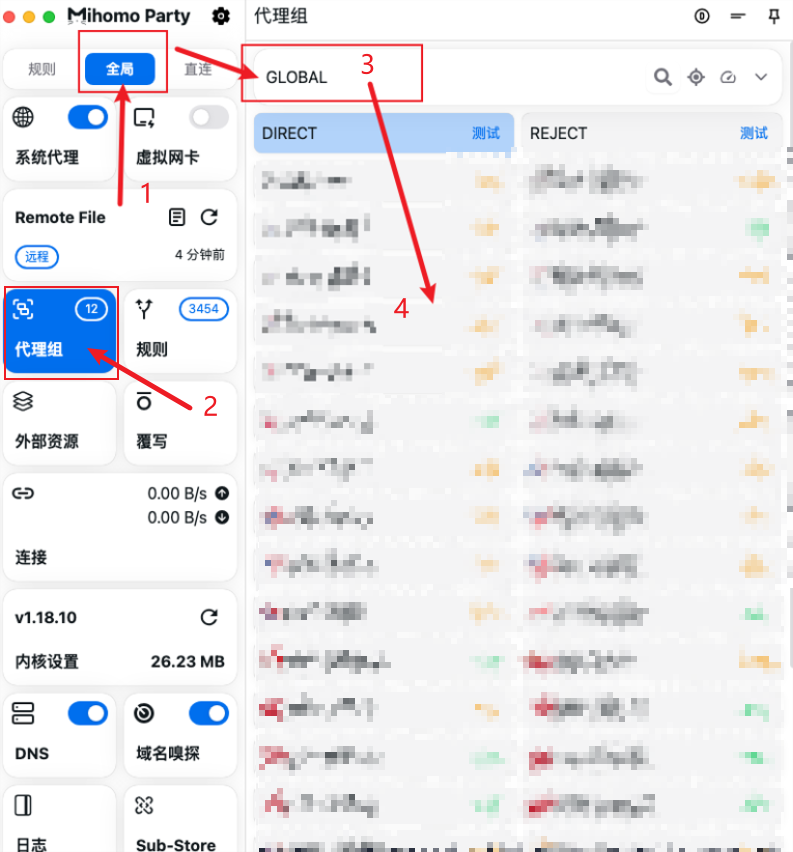Run speed test with gauge icon
This screenshot has width=793, height=852.
(x=728, y=77)
